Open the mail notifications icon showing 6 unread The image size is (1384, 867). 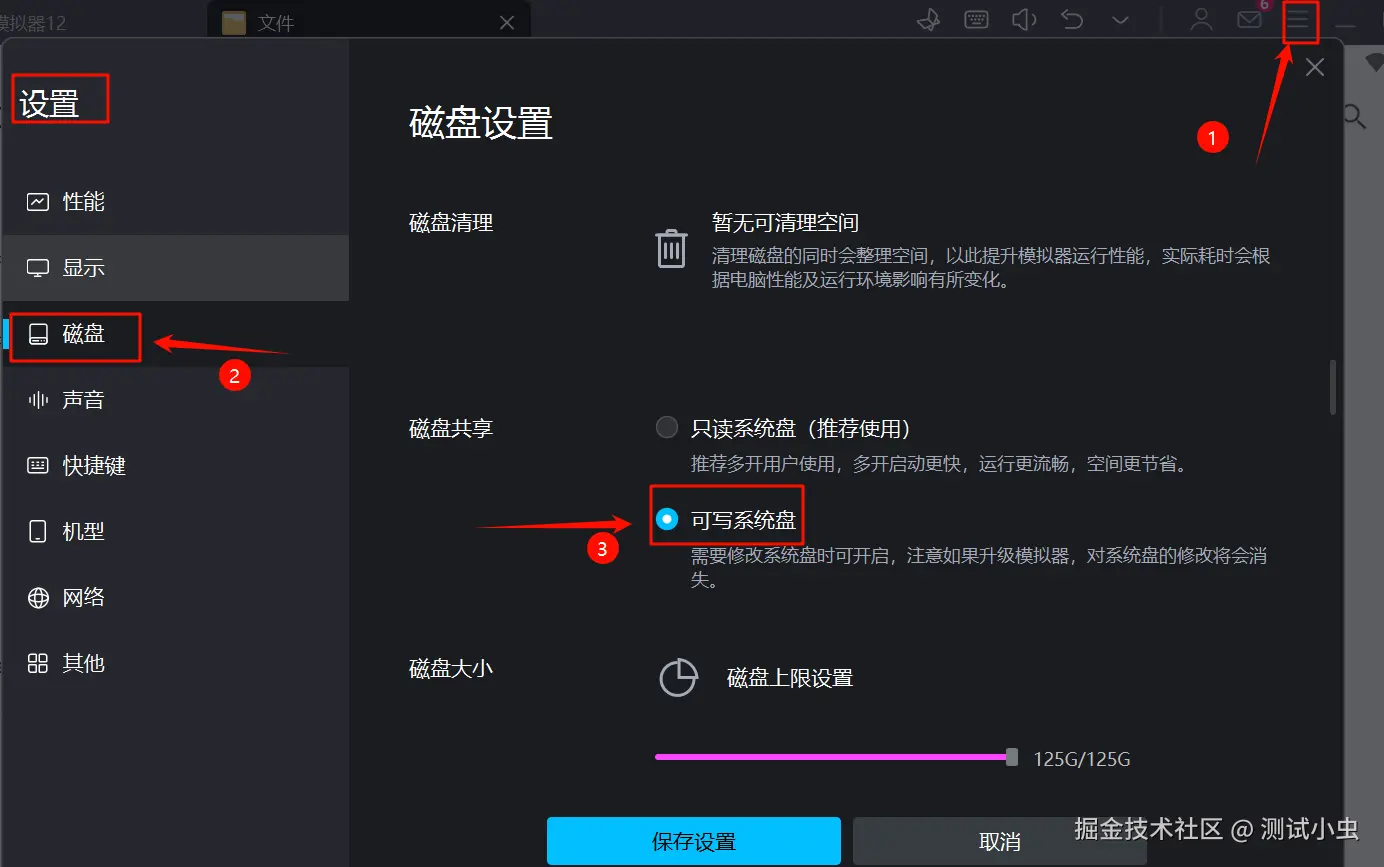[1248, 19]
